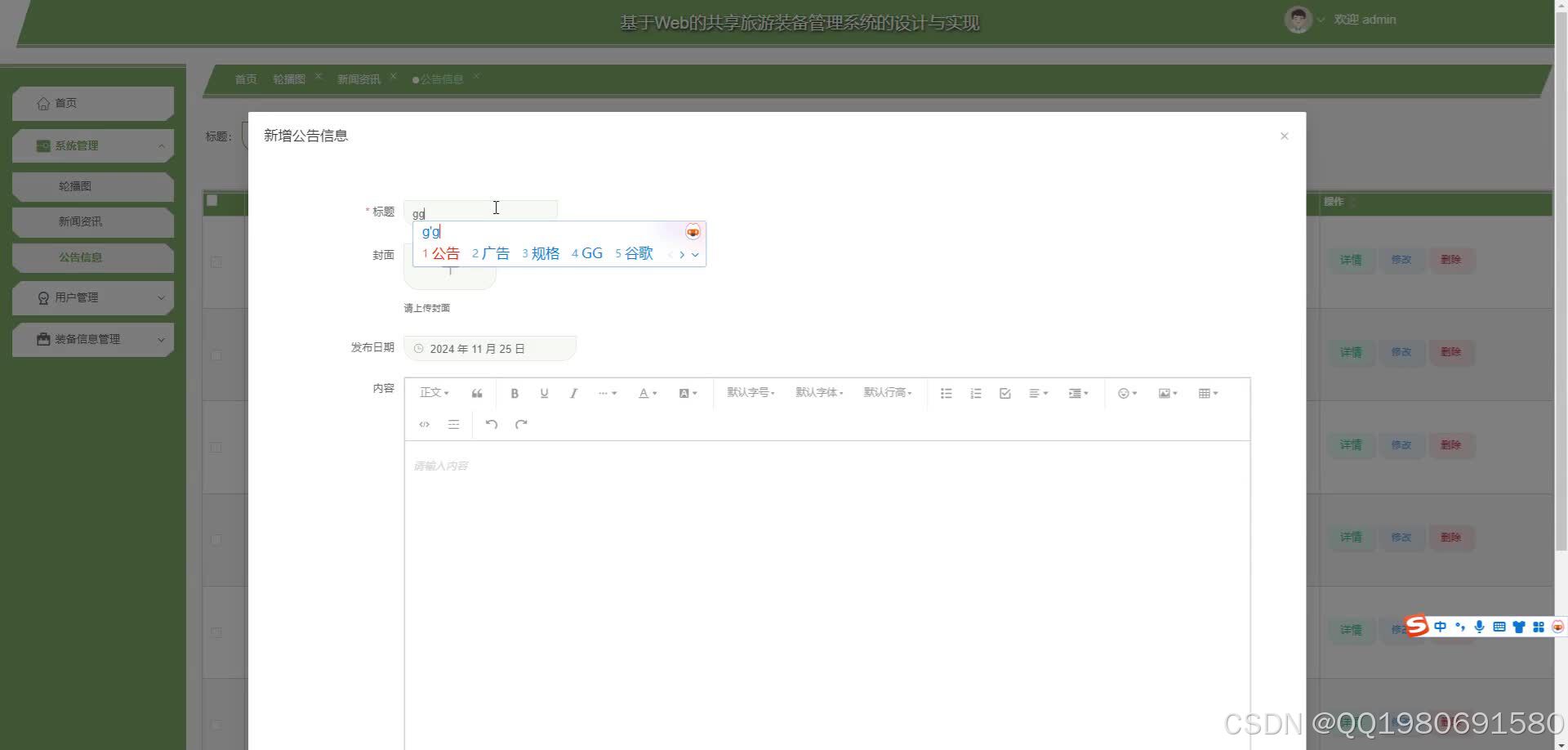The height and width of the screenshot is (750, 1568).
Task: Open the 默认字体 font family dropdown
Action: [819, 393]
